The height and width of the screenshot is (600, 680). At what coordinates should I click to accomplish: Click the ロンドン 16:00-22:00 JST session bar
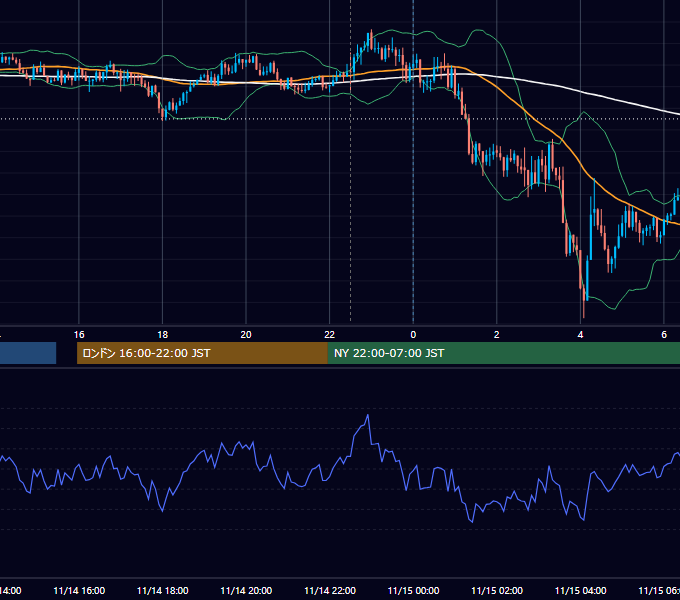pos(202,353)
